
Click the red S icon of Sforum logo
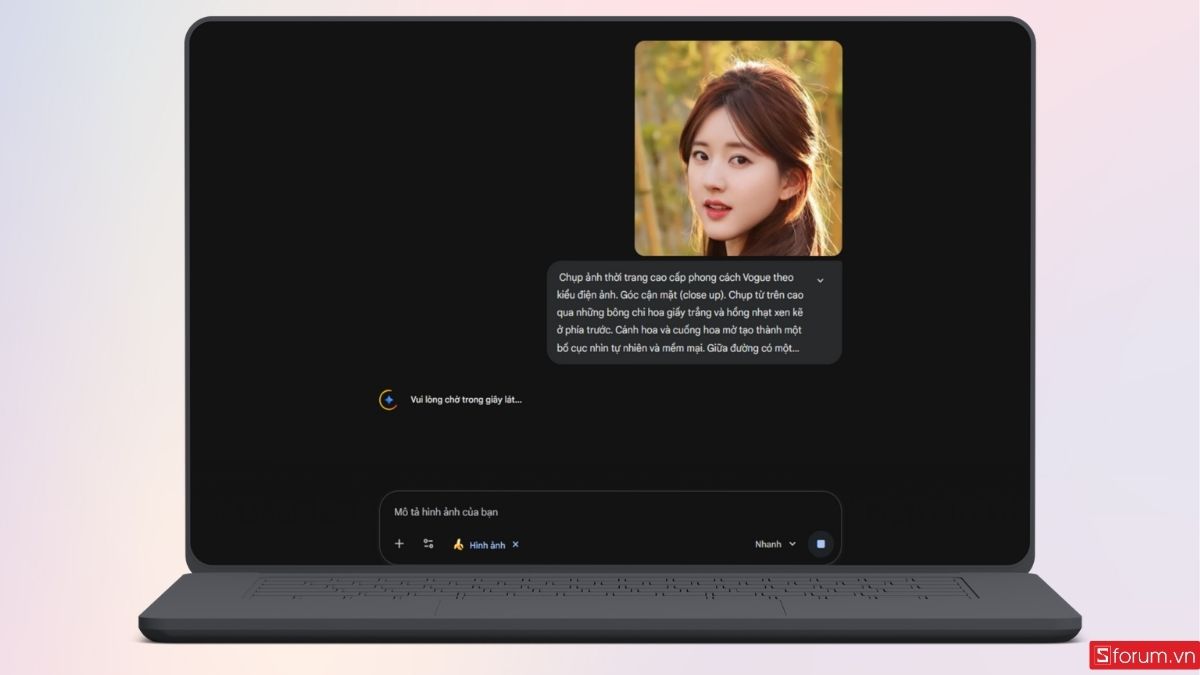(x=1103, y=655)
